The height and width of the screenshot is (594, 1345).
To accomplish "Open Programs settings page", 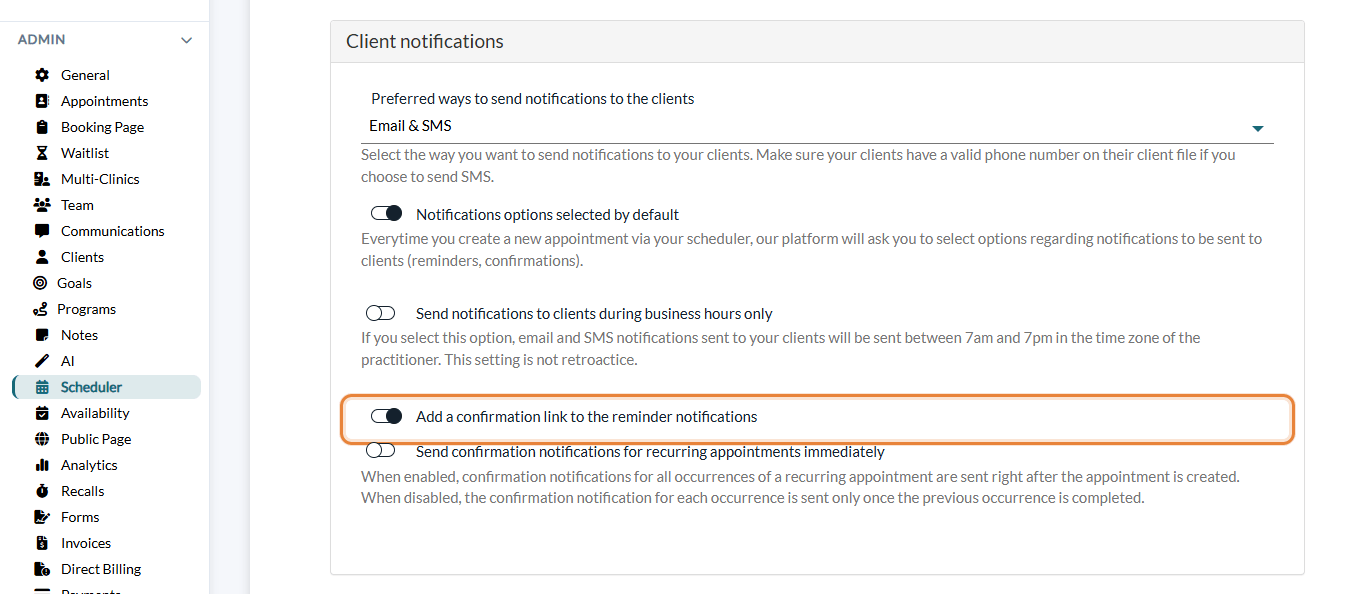I will pos(86,309).
